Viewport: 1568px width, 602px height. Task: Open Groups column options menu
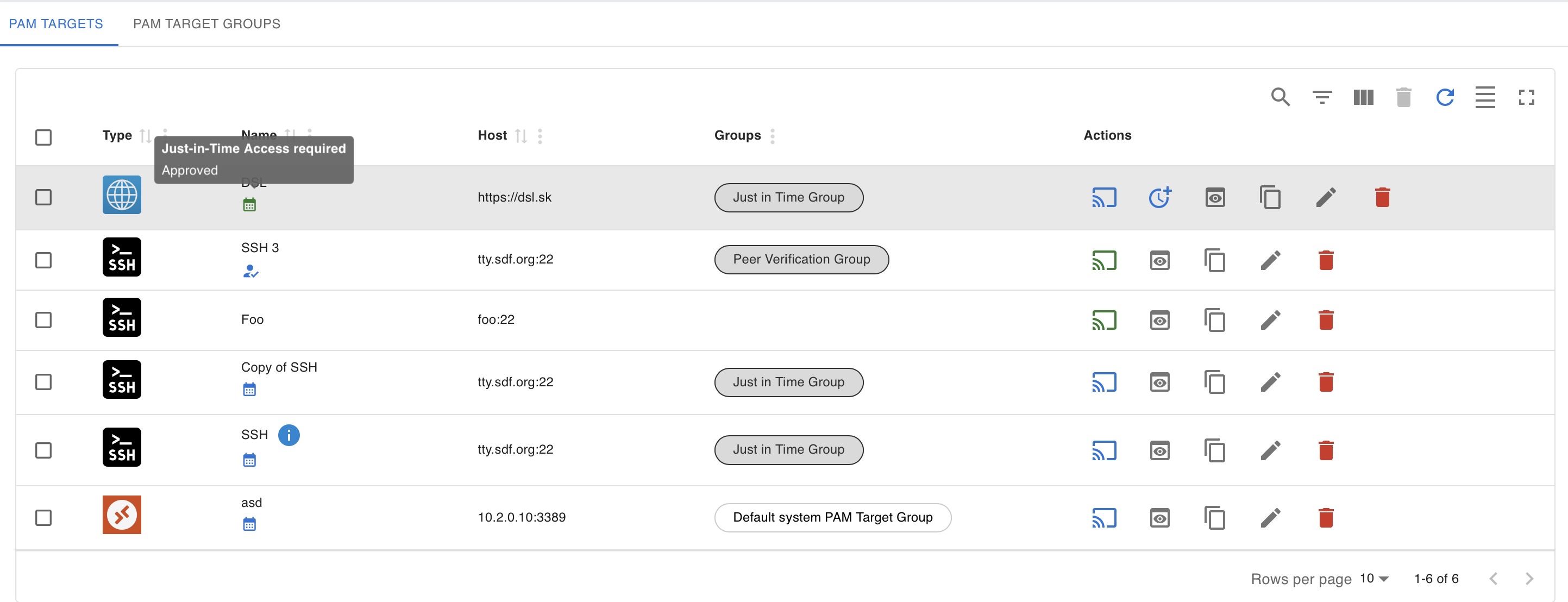773,136
